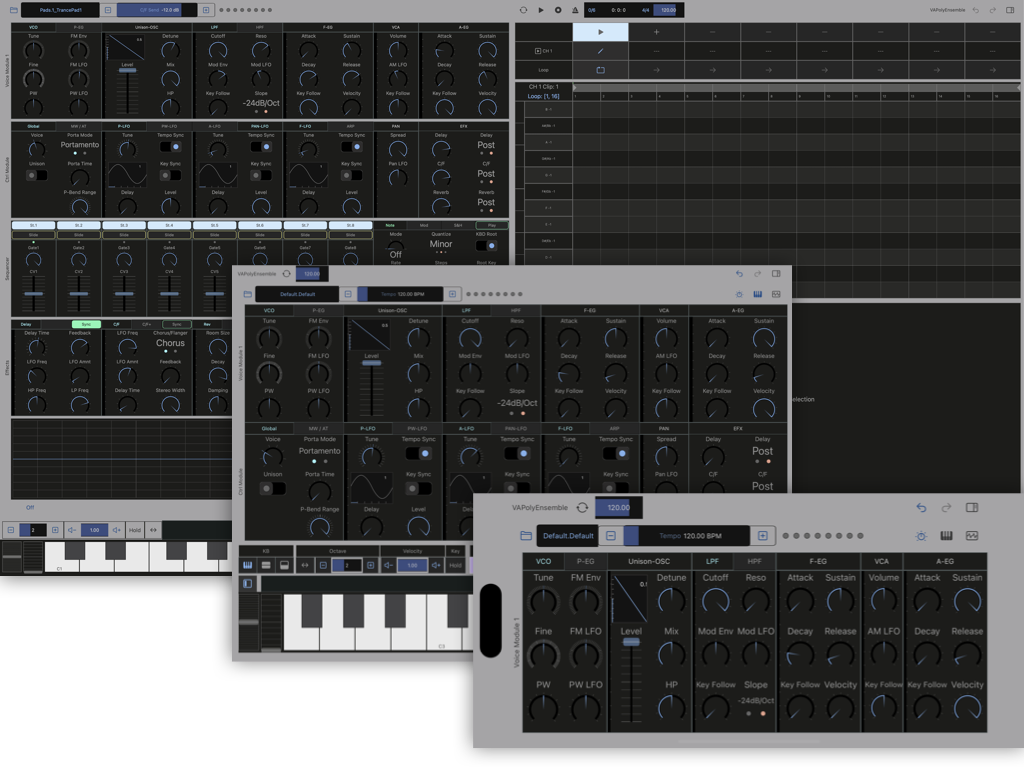Click the CH 1 channel play icon
The image size is (1024, 768).
(537, 51)
